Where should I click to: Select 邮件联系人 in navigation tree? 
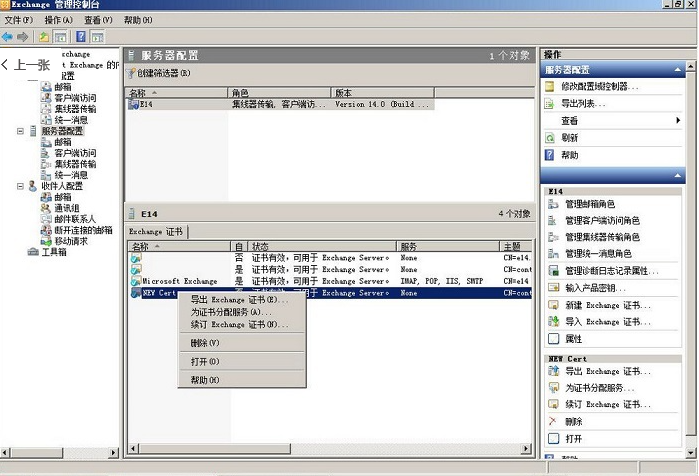tap(75, 219)
